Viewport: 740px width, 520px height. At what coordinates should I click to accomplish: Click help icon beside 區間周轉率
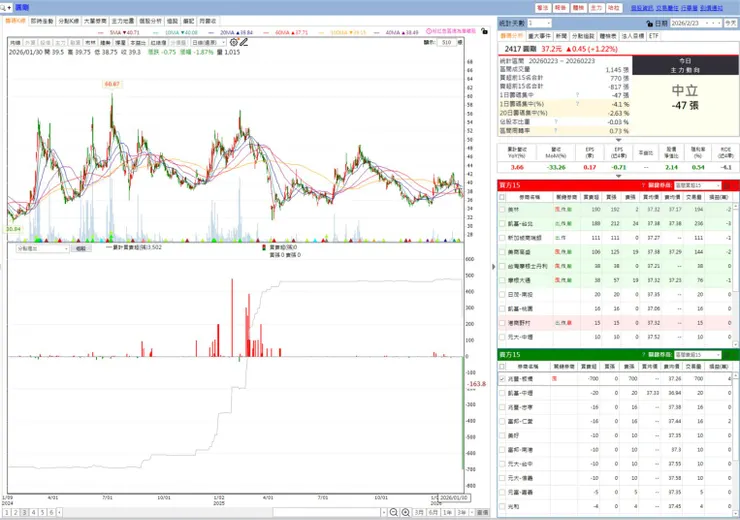click(555, 130)
